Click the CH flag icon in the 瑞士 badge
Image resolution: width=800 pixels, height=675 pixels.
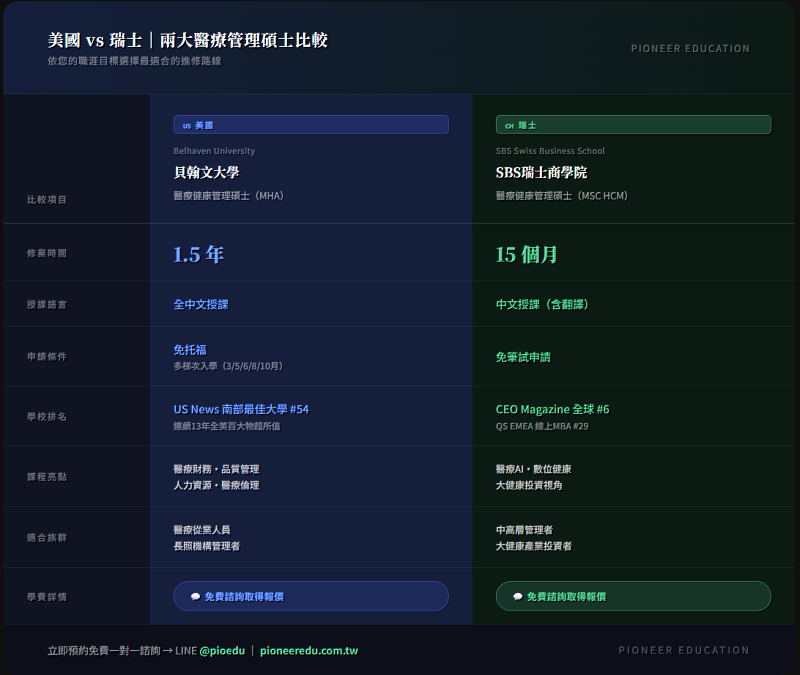pyautogui.click(x=508, y=125)
